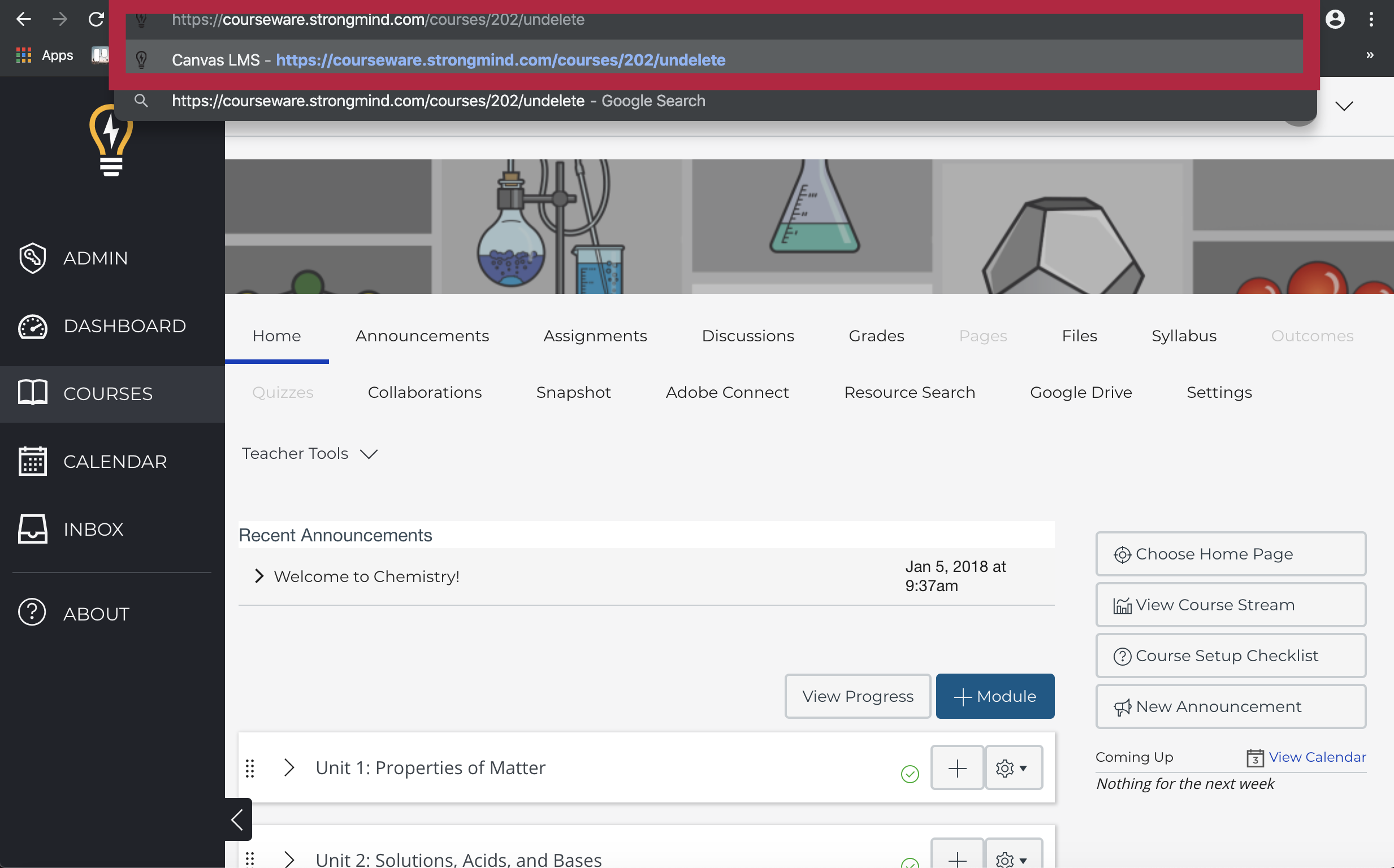
Task: Switch to the Discussions tab
Action: click(748, 336)
